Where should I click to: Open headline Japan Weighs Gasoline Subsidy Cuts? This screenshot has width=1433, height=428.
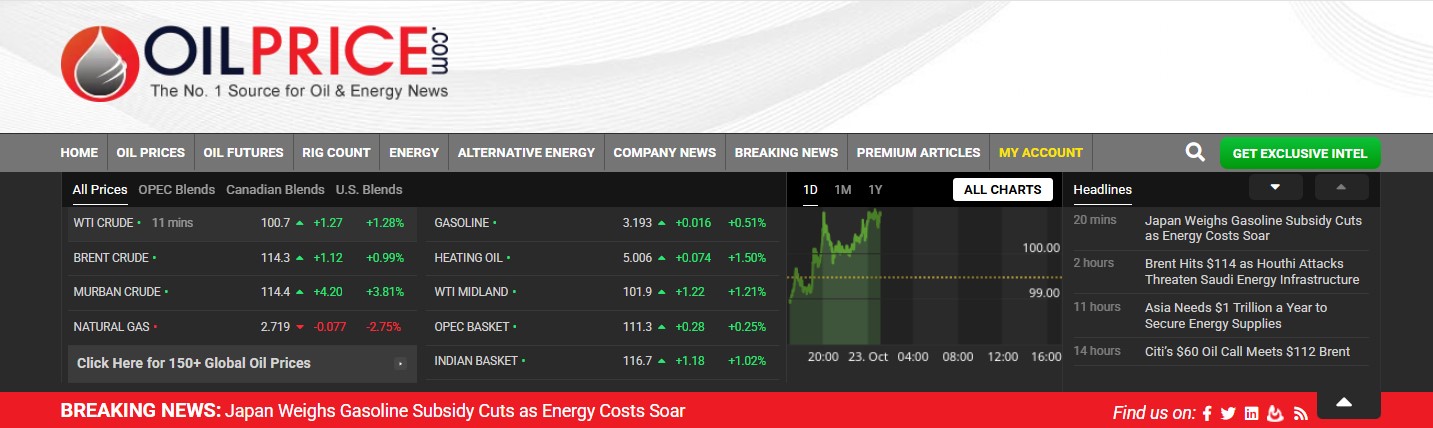tap(1253, 228)
